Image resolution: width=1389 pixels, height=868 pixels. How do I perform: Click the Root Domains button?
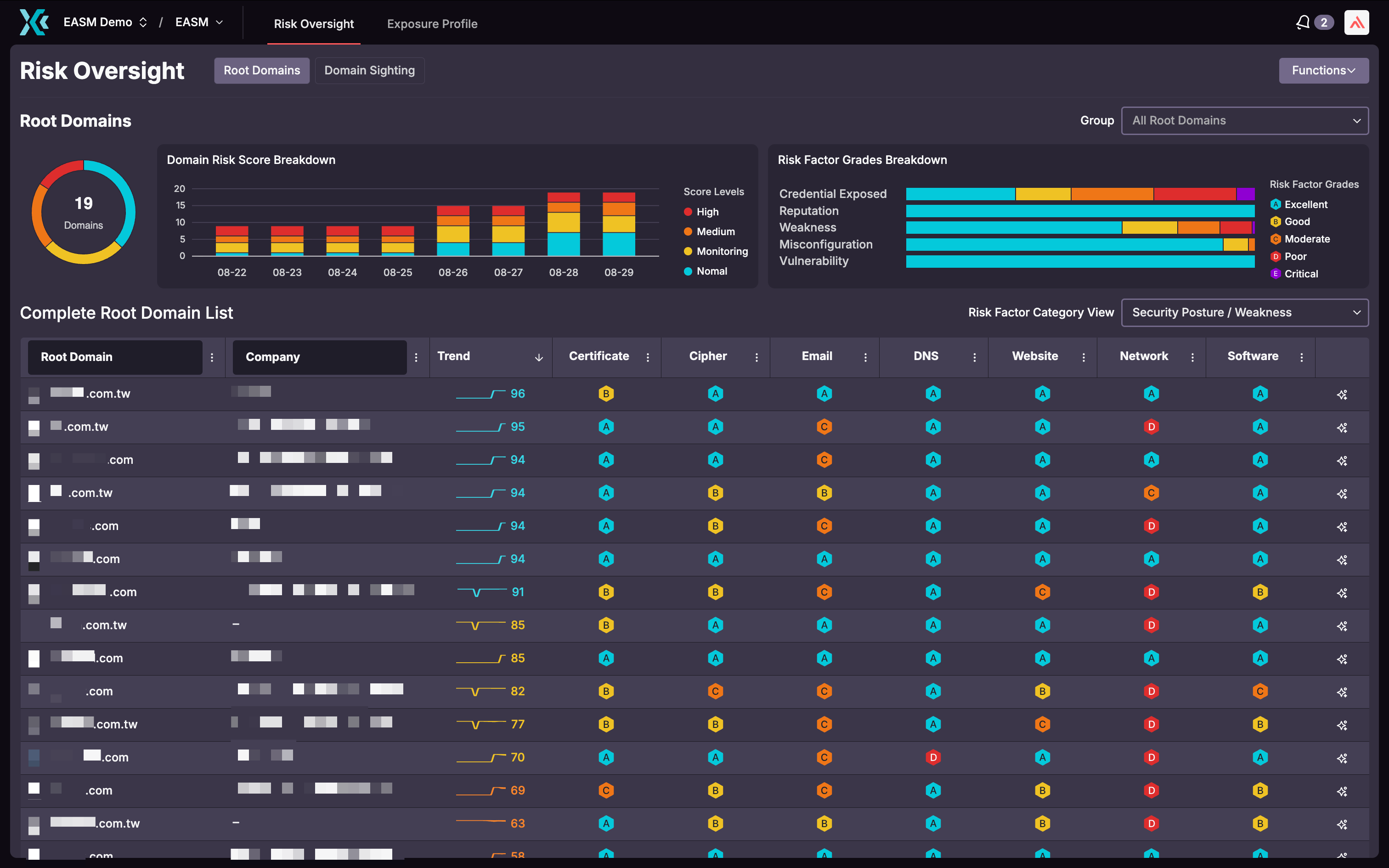(262, 70)
